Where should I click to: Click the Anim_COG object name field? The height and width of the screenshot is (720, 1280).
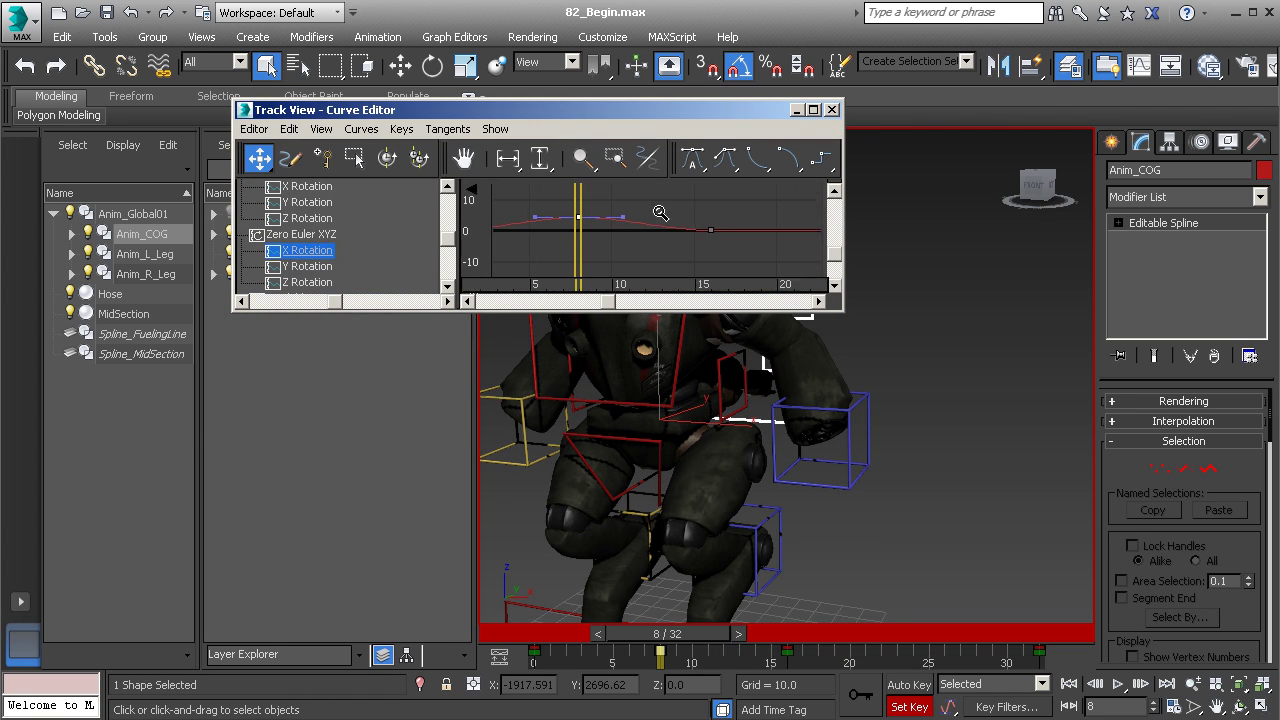pyautogui.click(x=1179, y=170)
